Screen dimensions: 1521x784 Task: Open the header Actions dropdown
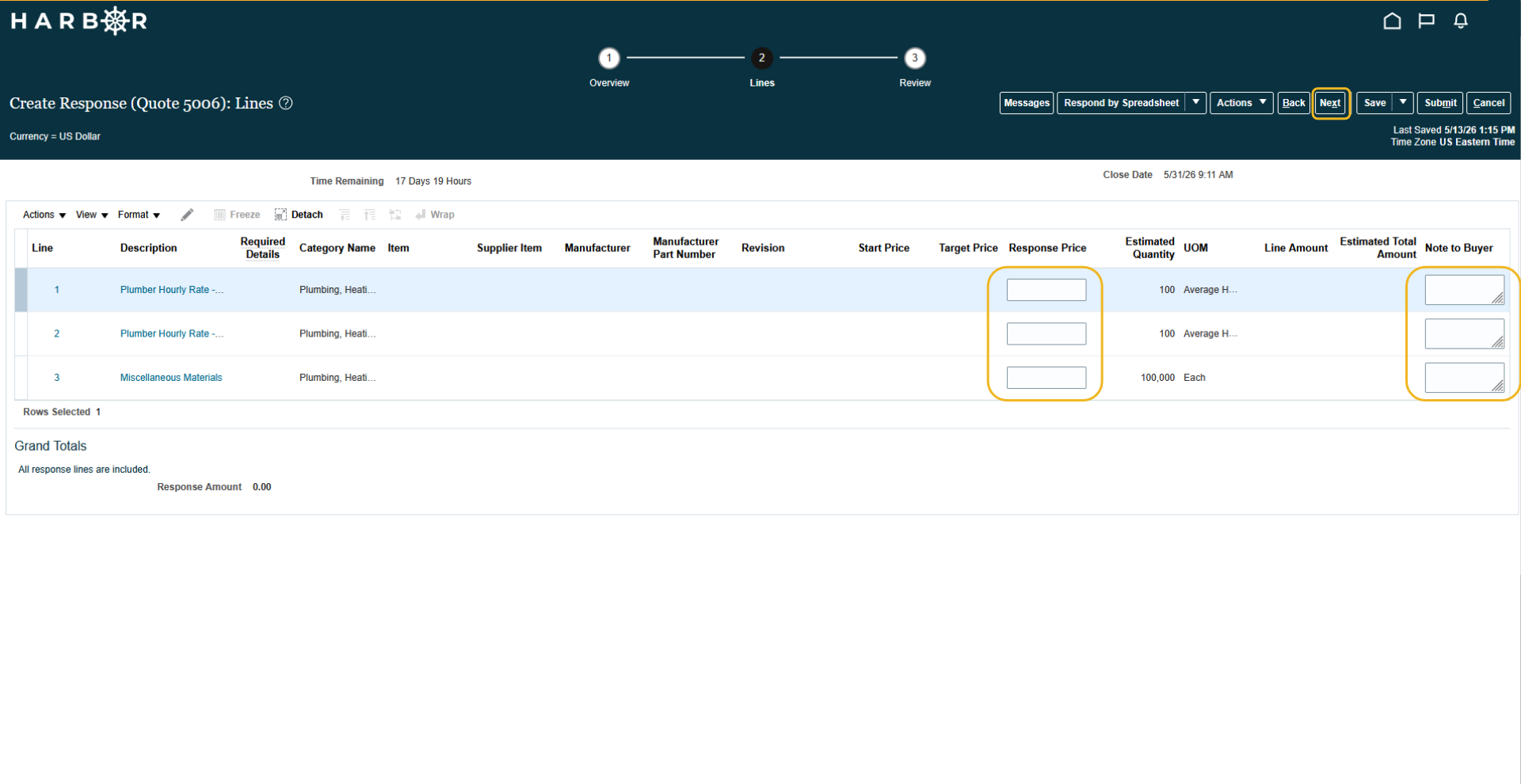pos(1241,103)
